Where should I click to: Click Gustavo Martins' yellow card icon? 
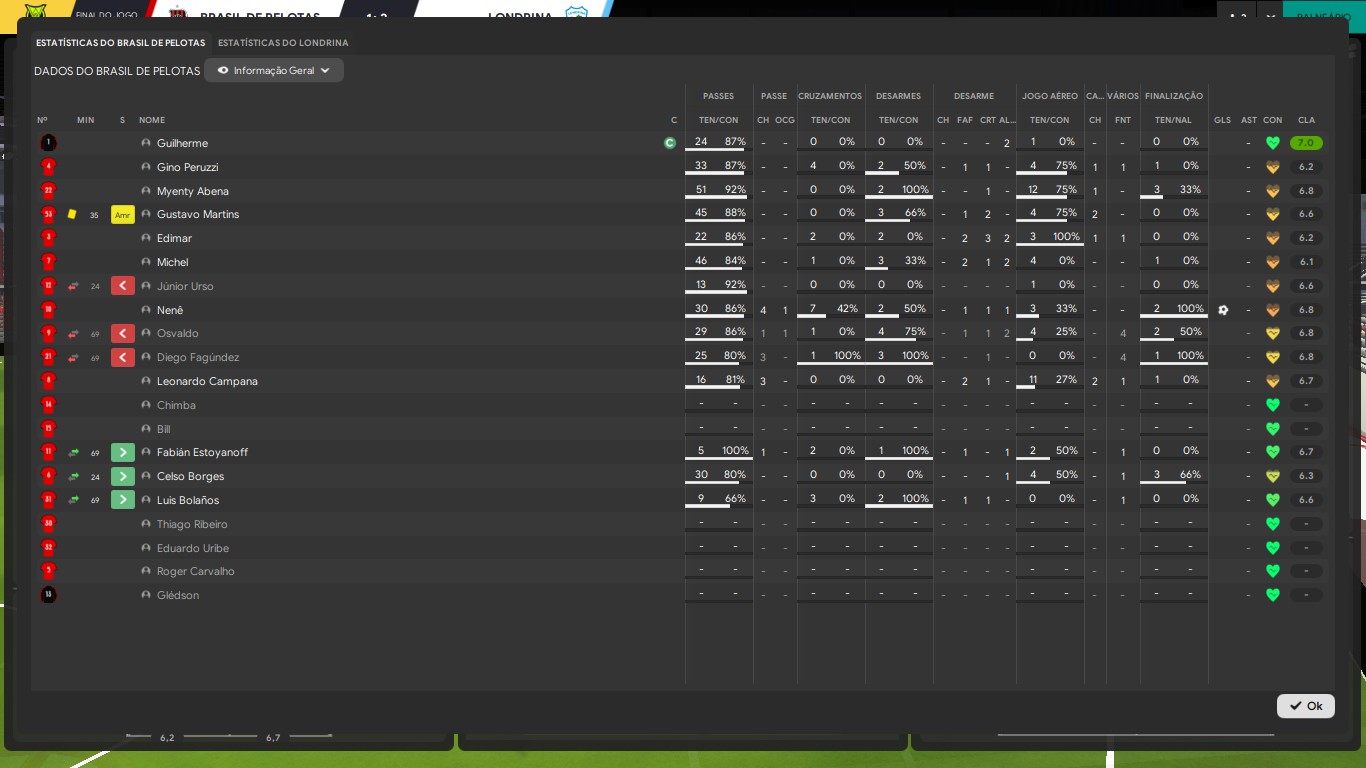(x=72, y=214)
